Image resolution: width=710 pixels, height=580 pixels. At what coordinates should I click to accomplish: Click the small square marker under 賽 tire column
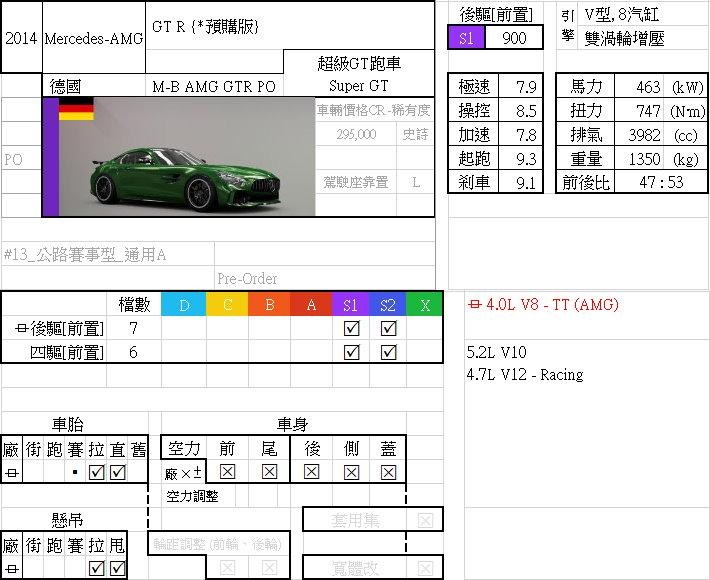click(75, 473)
